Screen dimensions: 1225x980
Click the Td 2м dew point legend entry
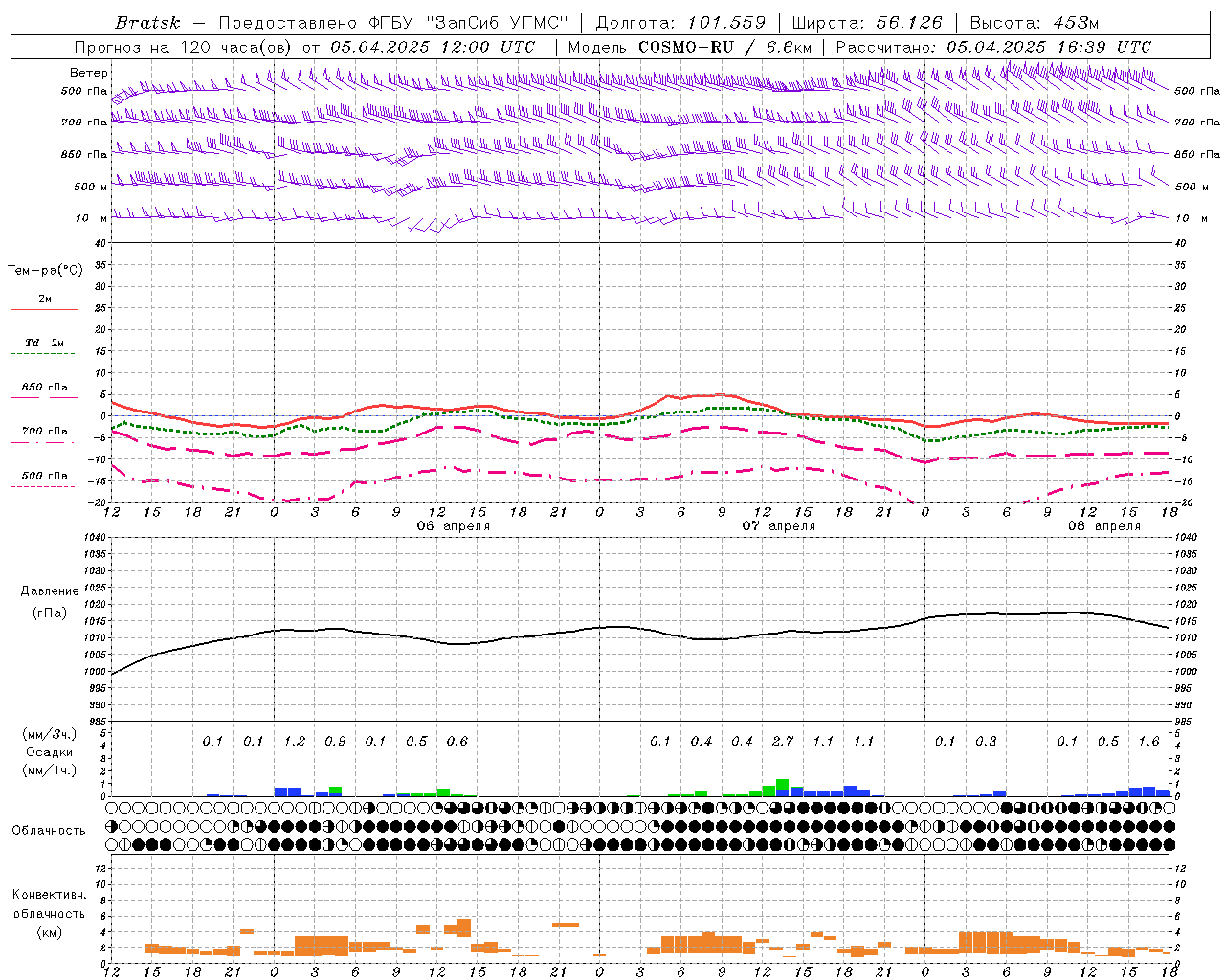45,343
